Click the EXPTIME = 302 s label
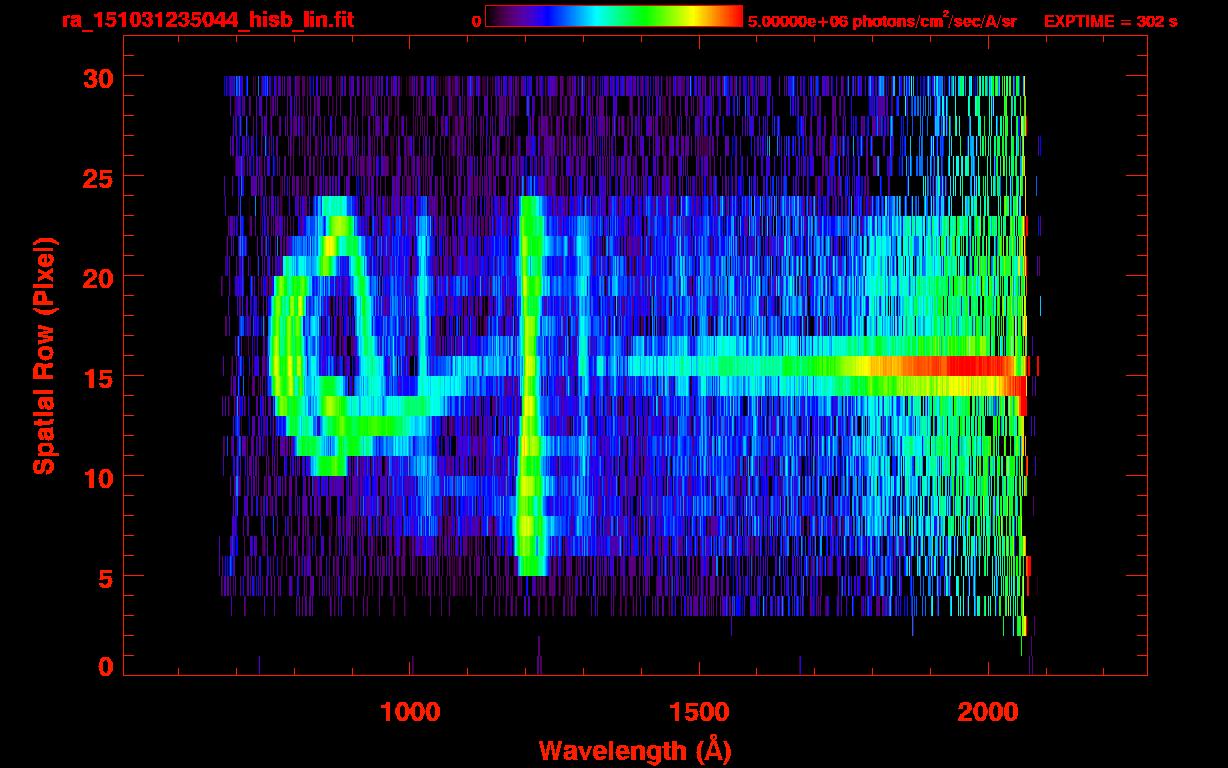This screenshot has height=768, width=1228. coord(1110,21)
